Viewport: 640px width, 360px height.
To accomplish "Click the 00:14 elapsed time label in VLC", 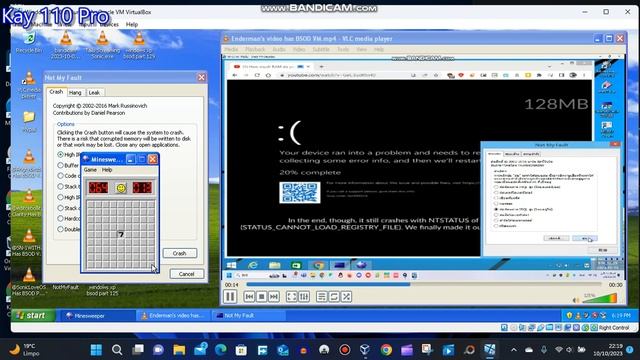I will [231, 284].
